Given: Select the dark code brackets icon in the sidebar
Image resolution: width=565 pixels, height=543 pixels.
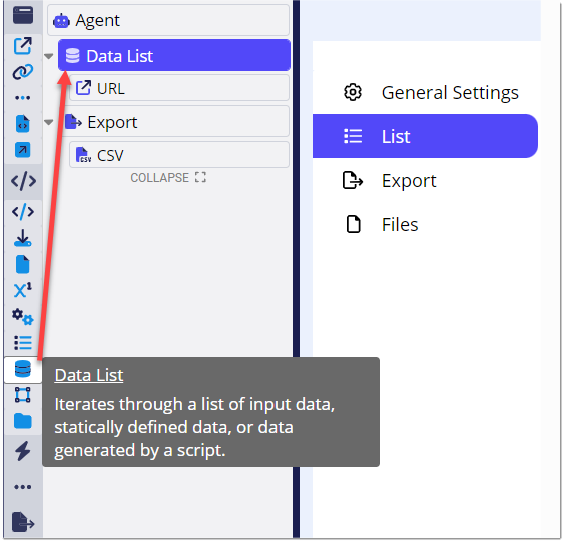Looking at the screenshot, I should [23, 181].
